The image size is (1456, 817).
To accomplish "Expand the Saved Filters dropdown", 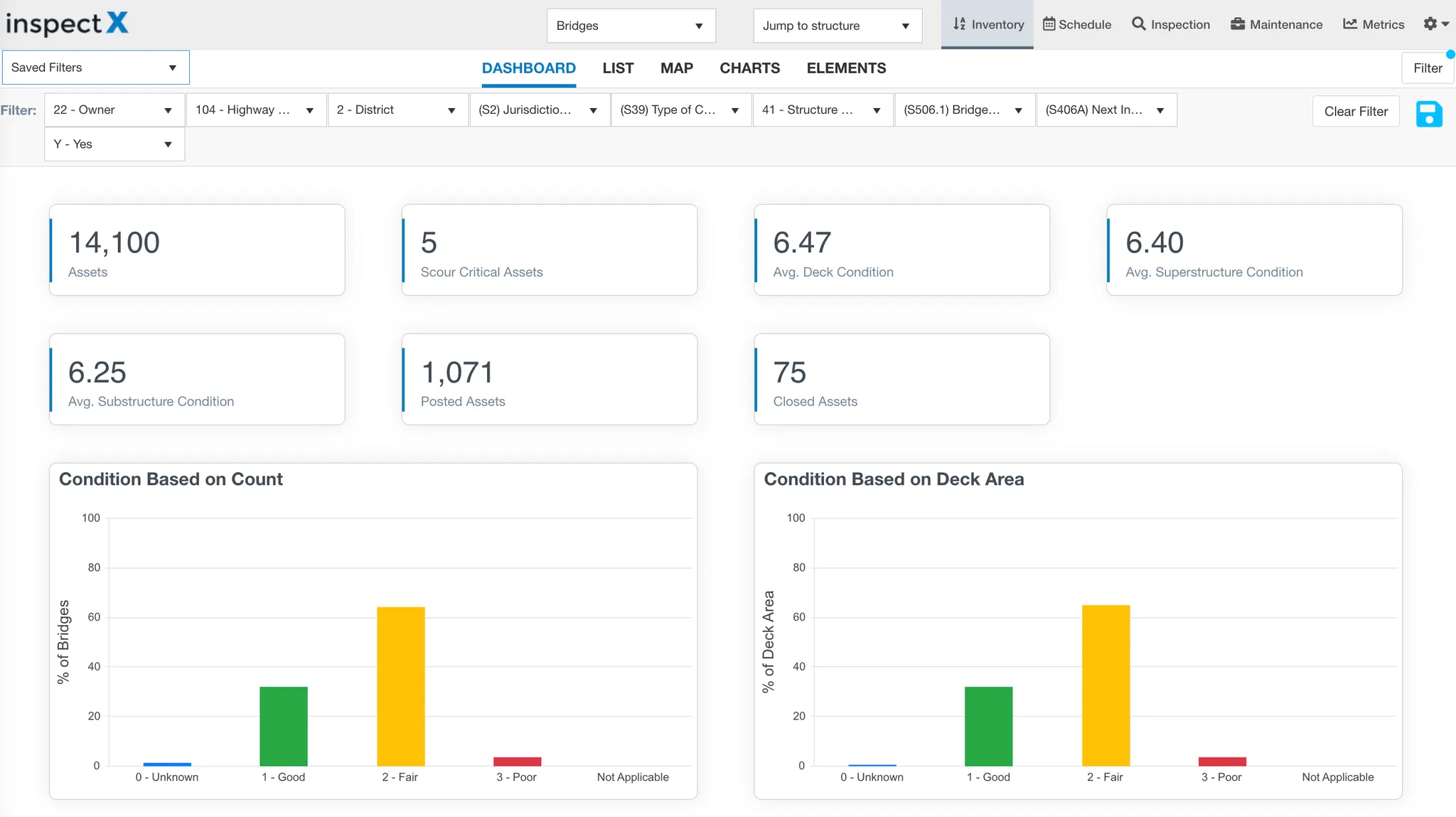I will click(95, 68).
